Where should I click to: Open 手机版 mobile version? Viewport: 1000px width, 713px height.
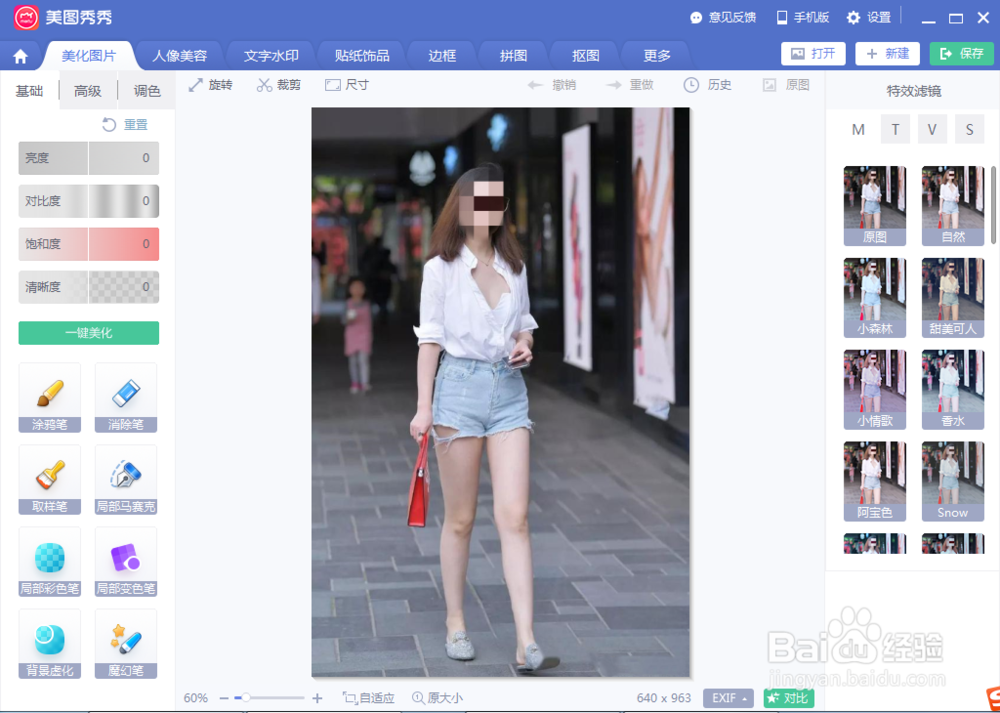point(802,18)
